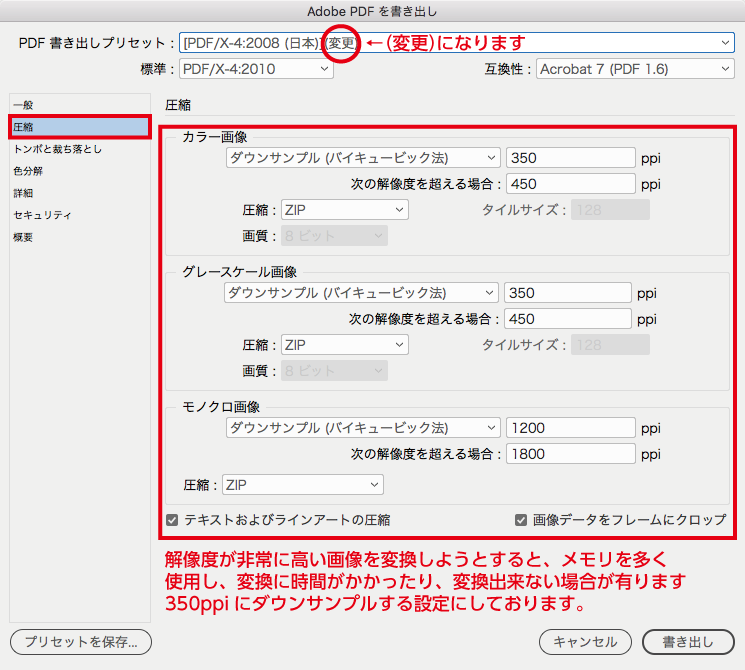Click モノクロ画像 1800 ppi threshold field
745x670 pixels.
[x=571, y=454]
